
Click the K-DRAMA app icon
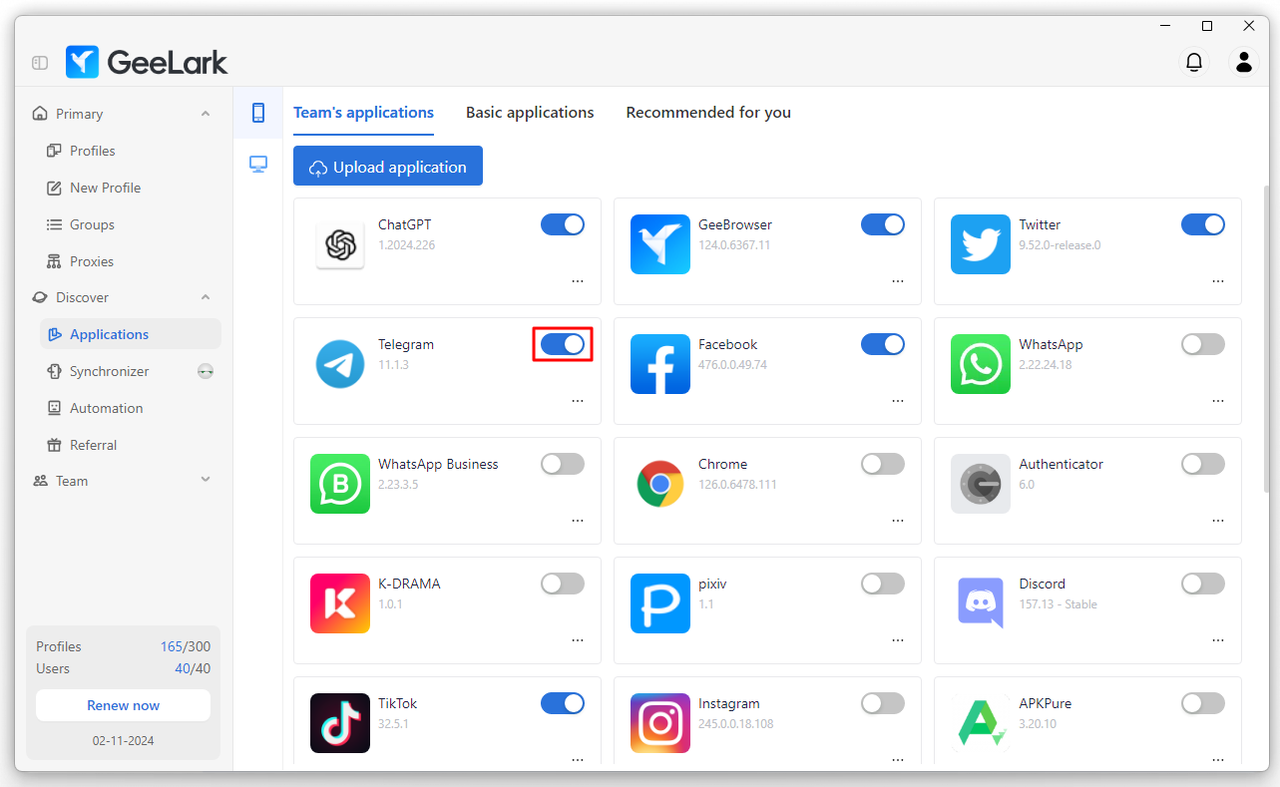340,603
